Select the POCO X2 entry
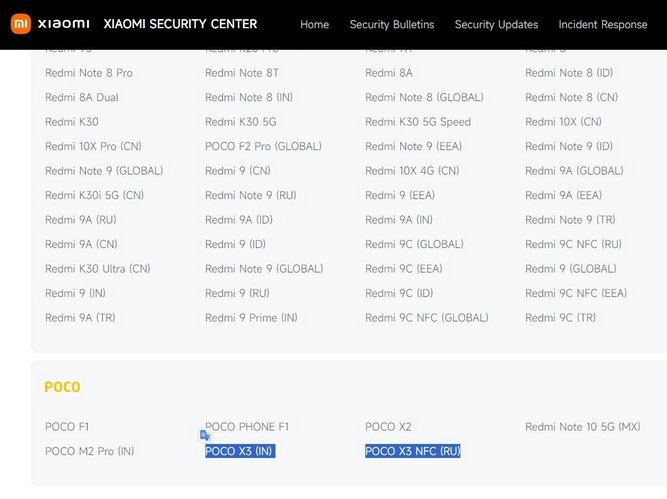 (x=388, y=427)
